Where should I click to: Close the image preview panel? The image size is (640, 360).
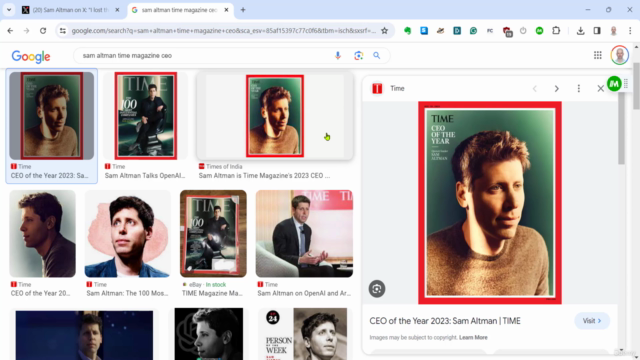[x=600, y=89]
